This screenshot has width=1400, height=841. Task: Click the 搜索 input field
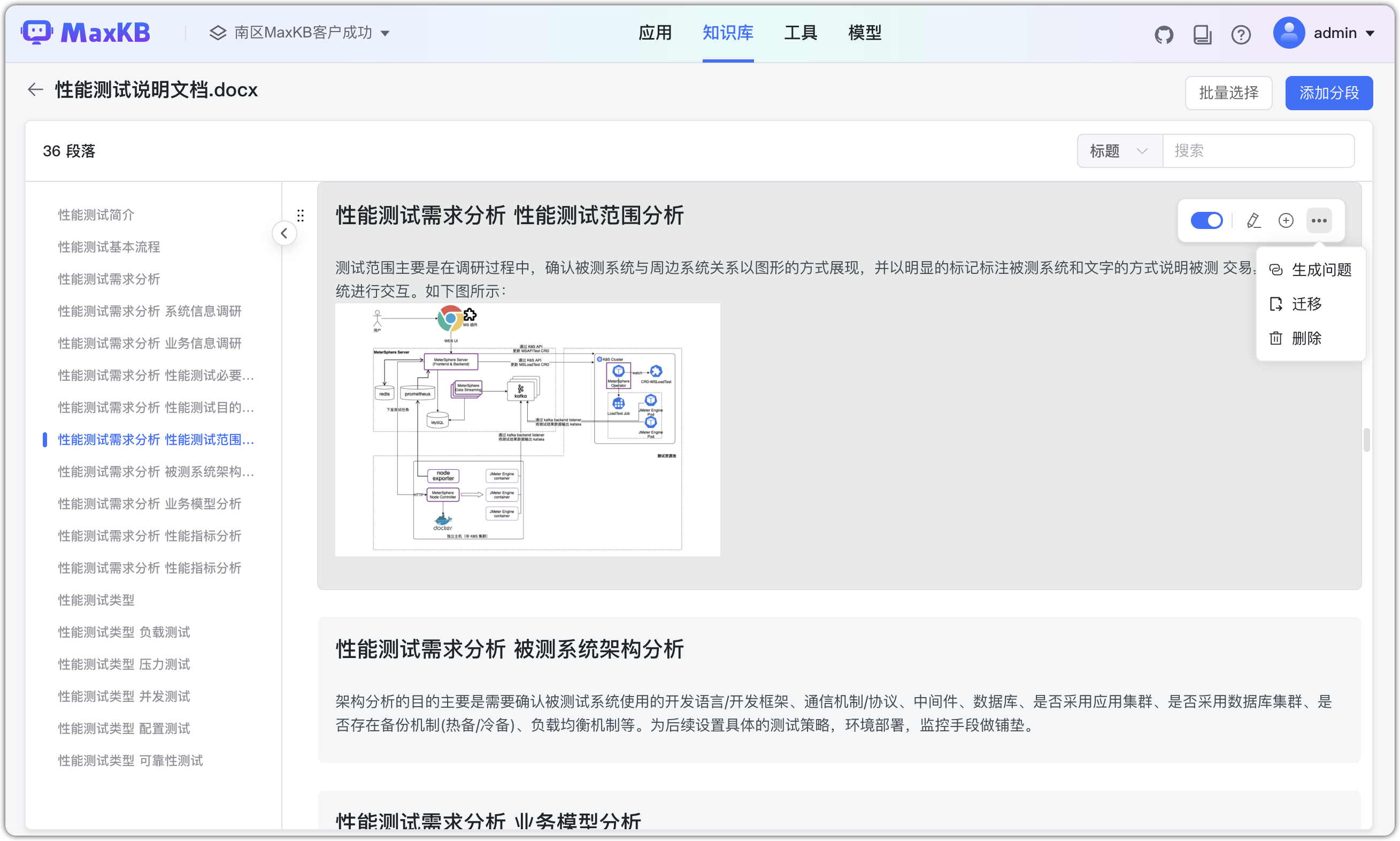(1258, 151)
